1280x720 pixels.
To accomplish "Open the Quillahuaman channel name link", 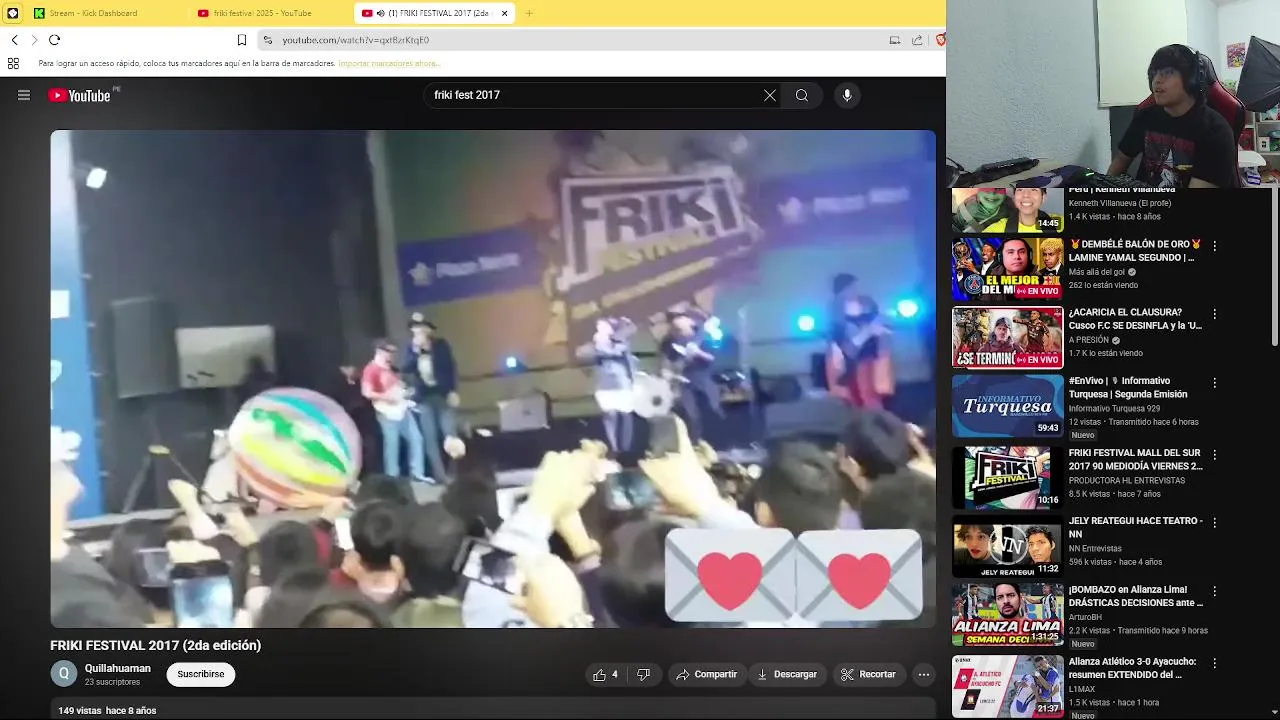I will 118,668.
